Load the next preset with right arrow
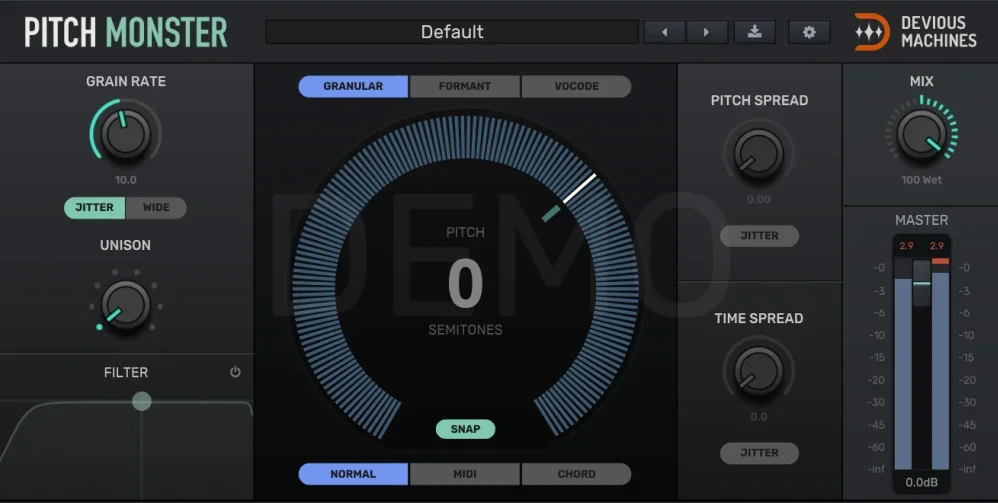Screen dimensions: 998x503 tap(706, 32)
